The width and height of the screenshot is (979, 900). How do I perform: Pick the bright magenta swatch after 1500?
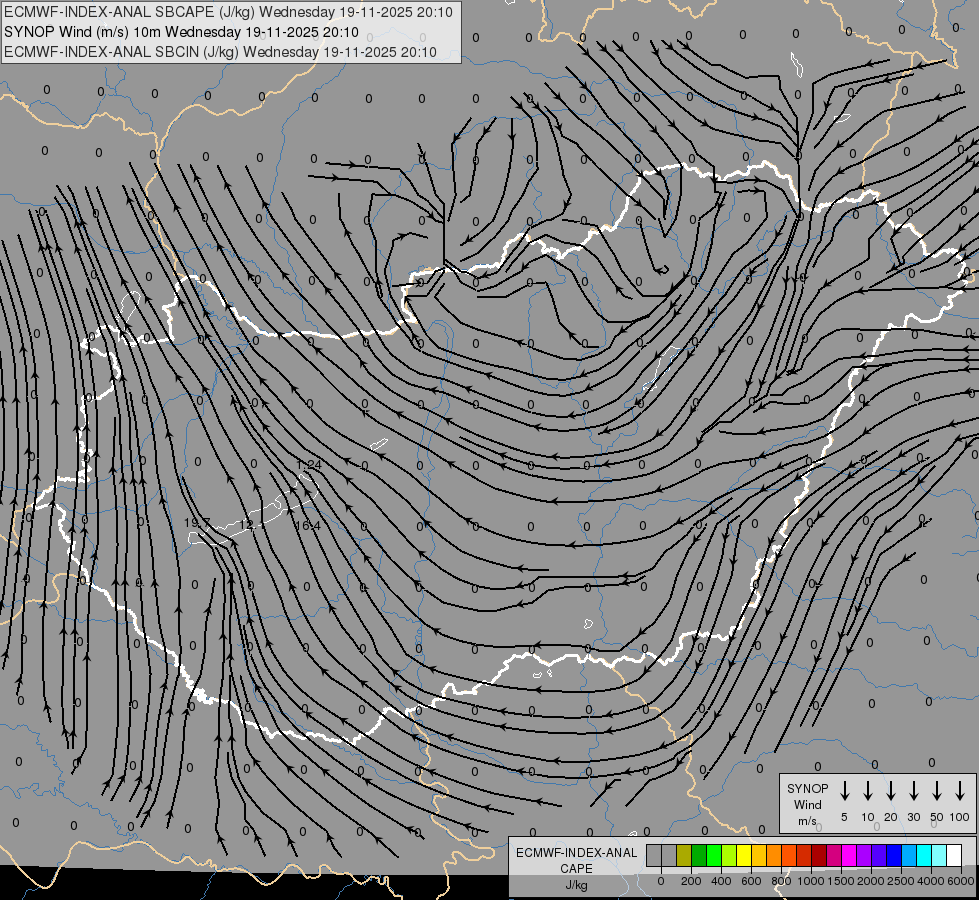[849, 855]
